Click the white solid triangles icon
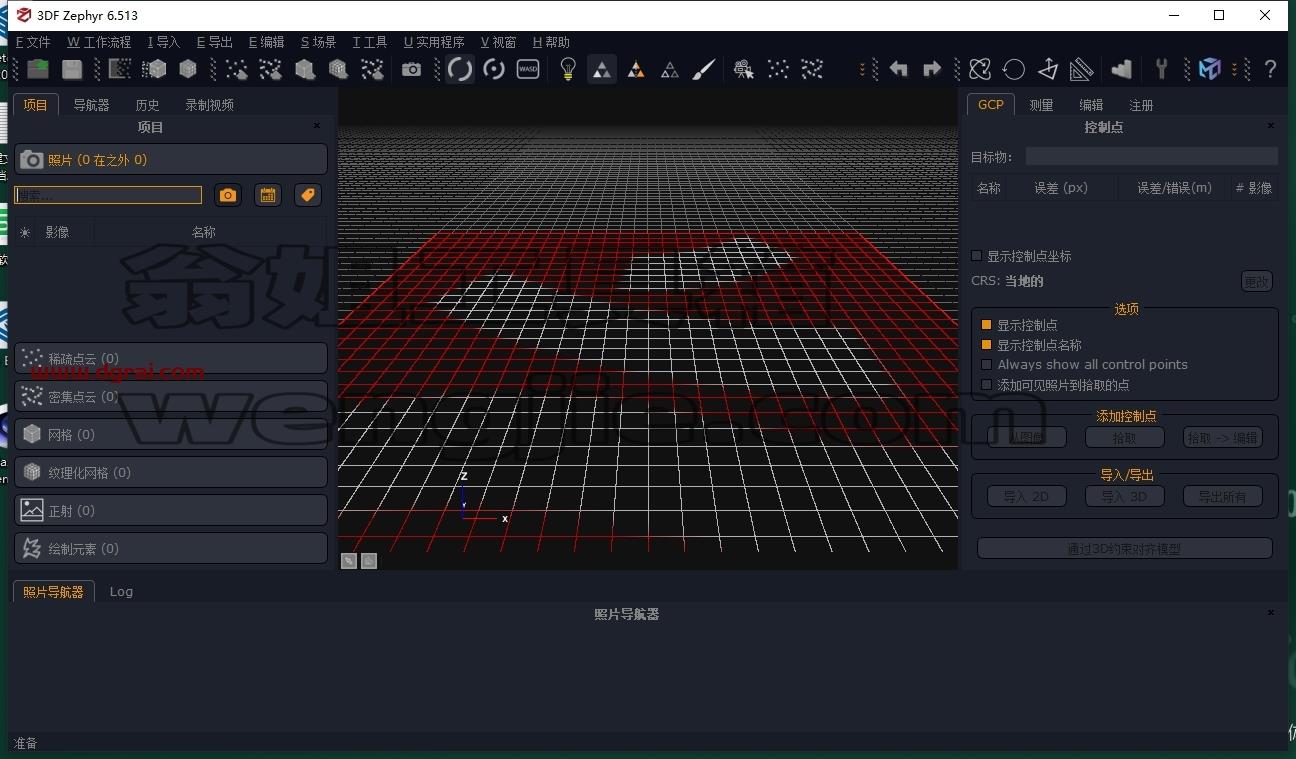This screenshot has height=759, width=1296. coord(602,69)
